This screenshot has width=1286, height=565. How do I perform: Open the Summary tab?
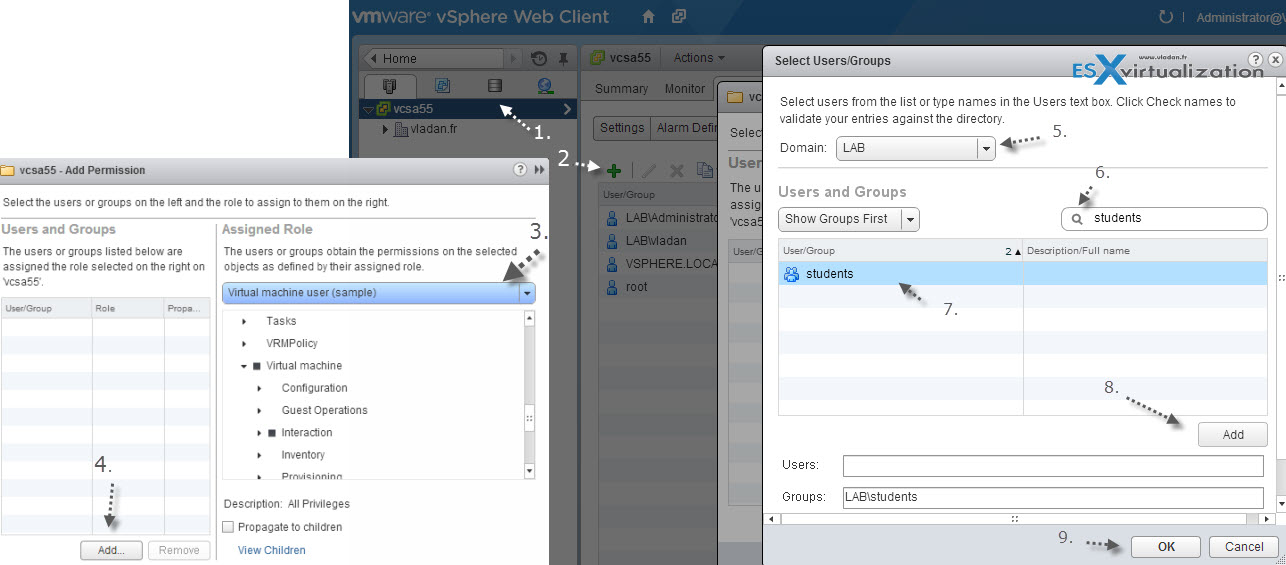pos(622,89)
